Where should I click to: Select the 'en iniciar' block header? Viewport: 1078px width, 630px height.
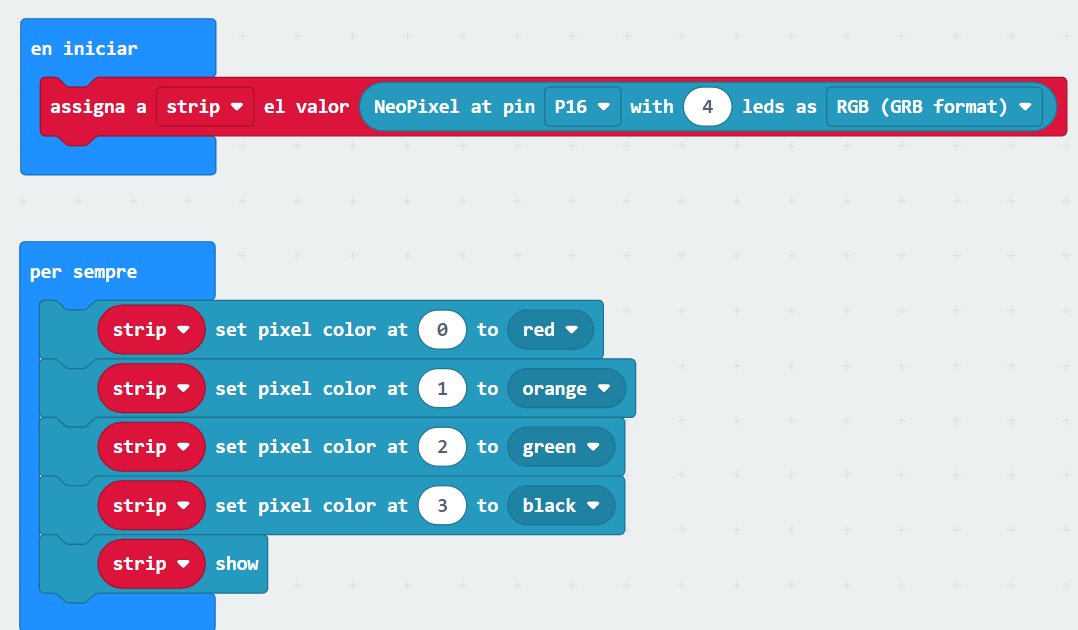click(x=84, y=48)
